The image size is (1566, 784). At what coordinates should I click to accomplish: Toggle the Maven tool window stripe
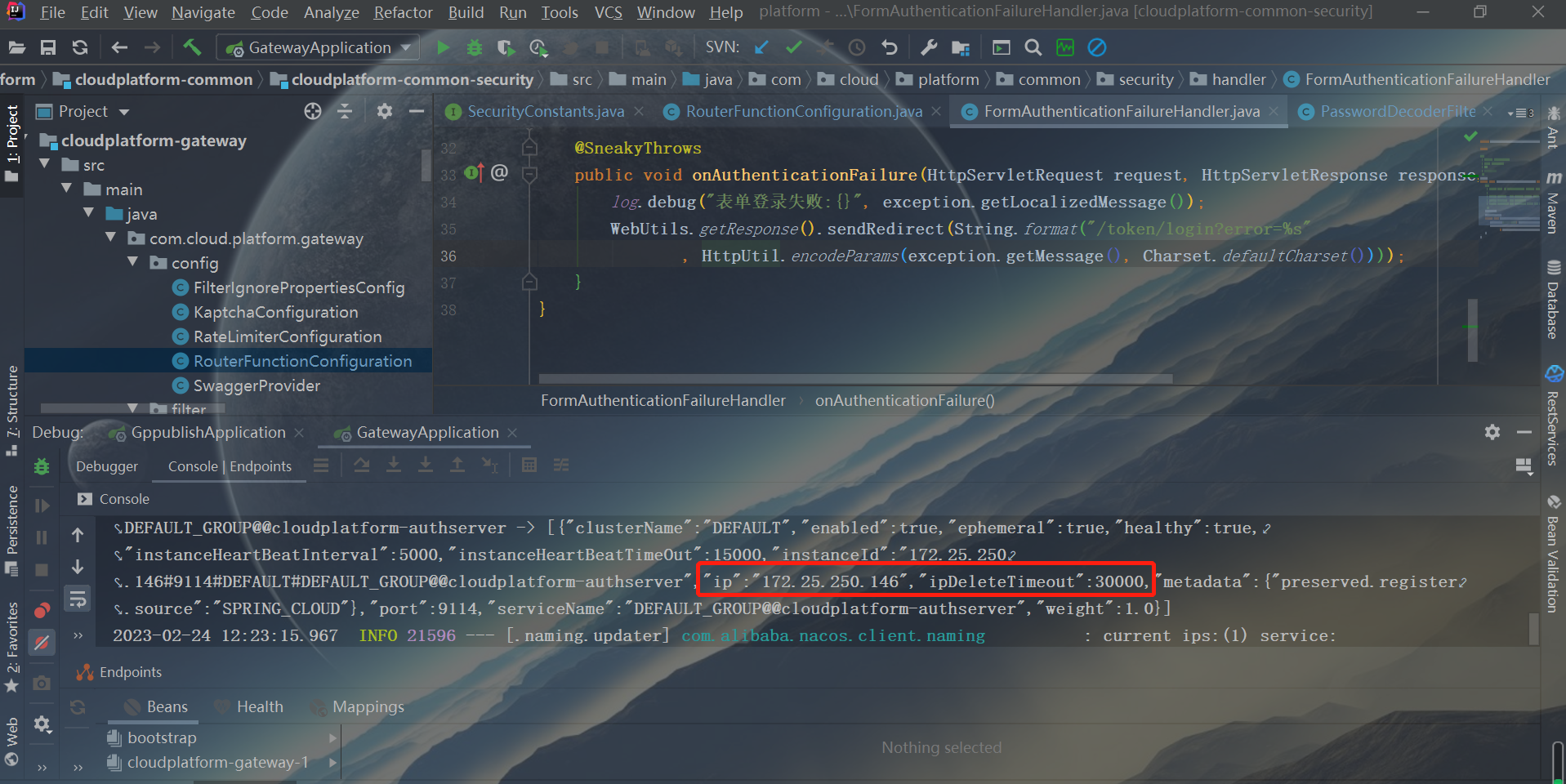[1553, 203]
